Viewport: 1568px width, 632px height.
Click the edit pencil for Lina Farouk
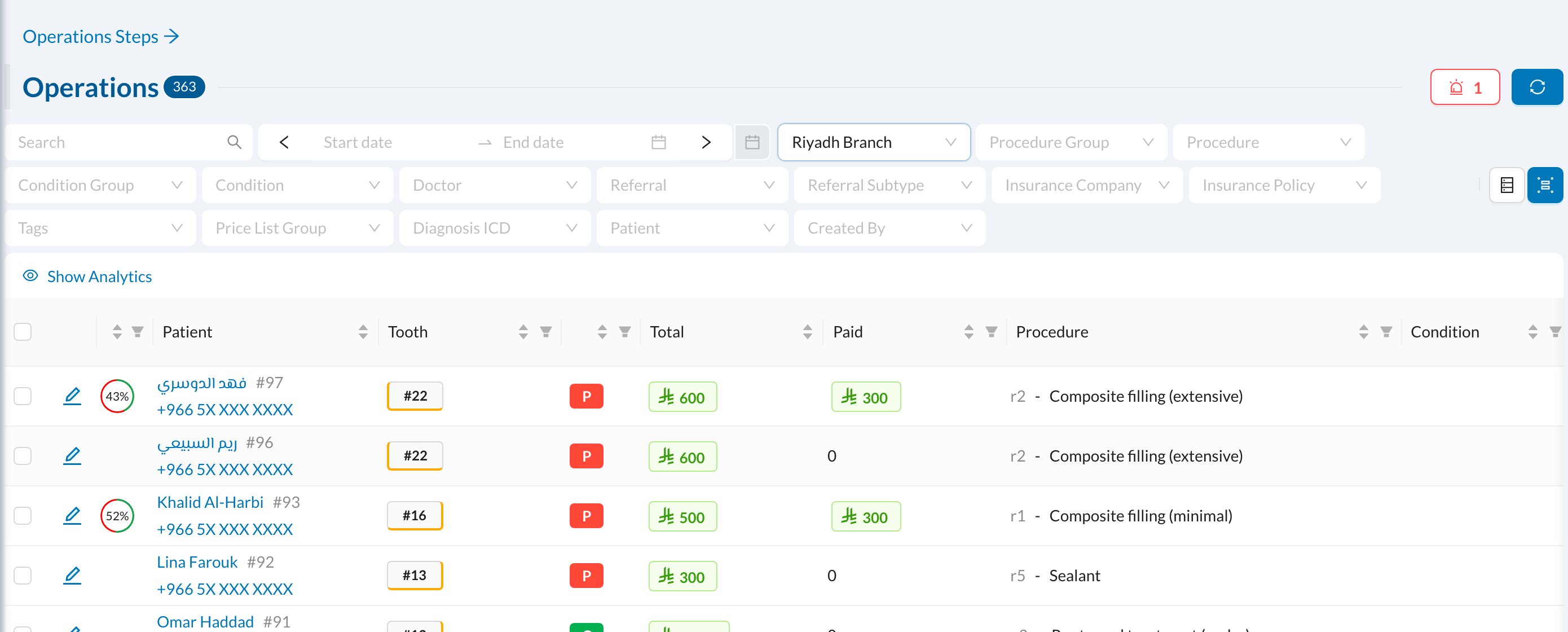72,576
